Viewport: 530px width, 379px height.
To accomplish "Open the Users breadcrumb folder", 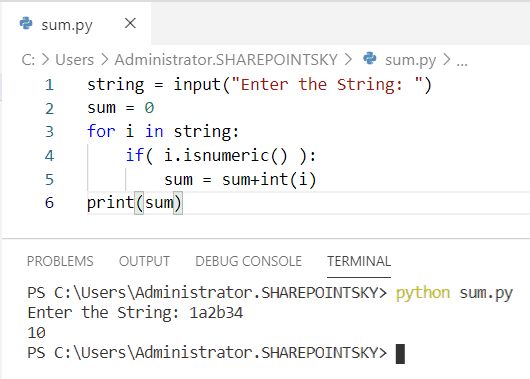I will pyautogui.click(x=74, y=60).
